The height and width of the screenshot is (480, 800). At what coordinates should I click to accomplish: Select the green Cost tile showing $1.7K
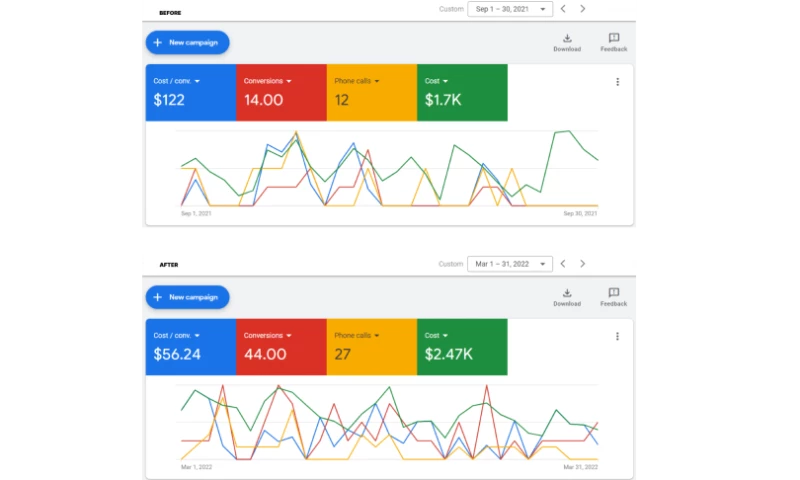point(462,92)
